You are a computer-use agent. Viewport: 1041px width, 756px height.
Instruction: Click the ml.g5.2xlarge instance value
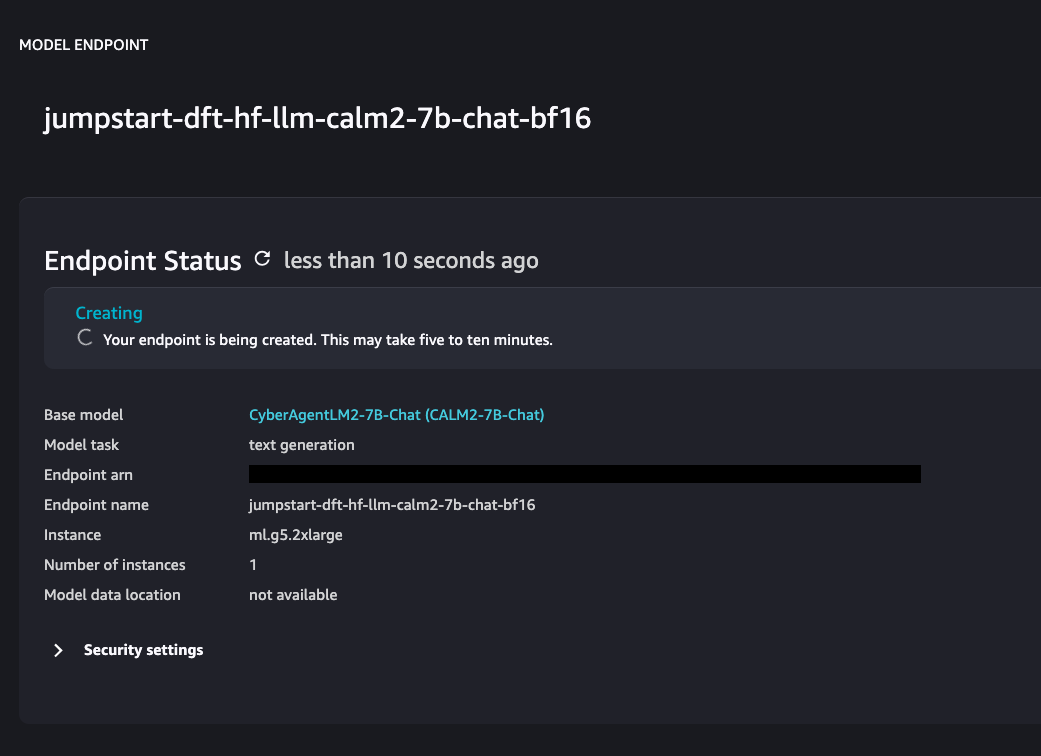(x=295, y=535)
